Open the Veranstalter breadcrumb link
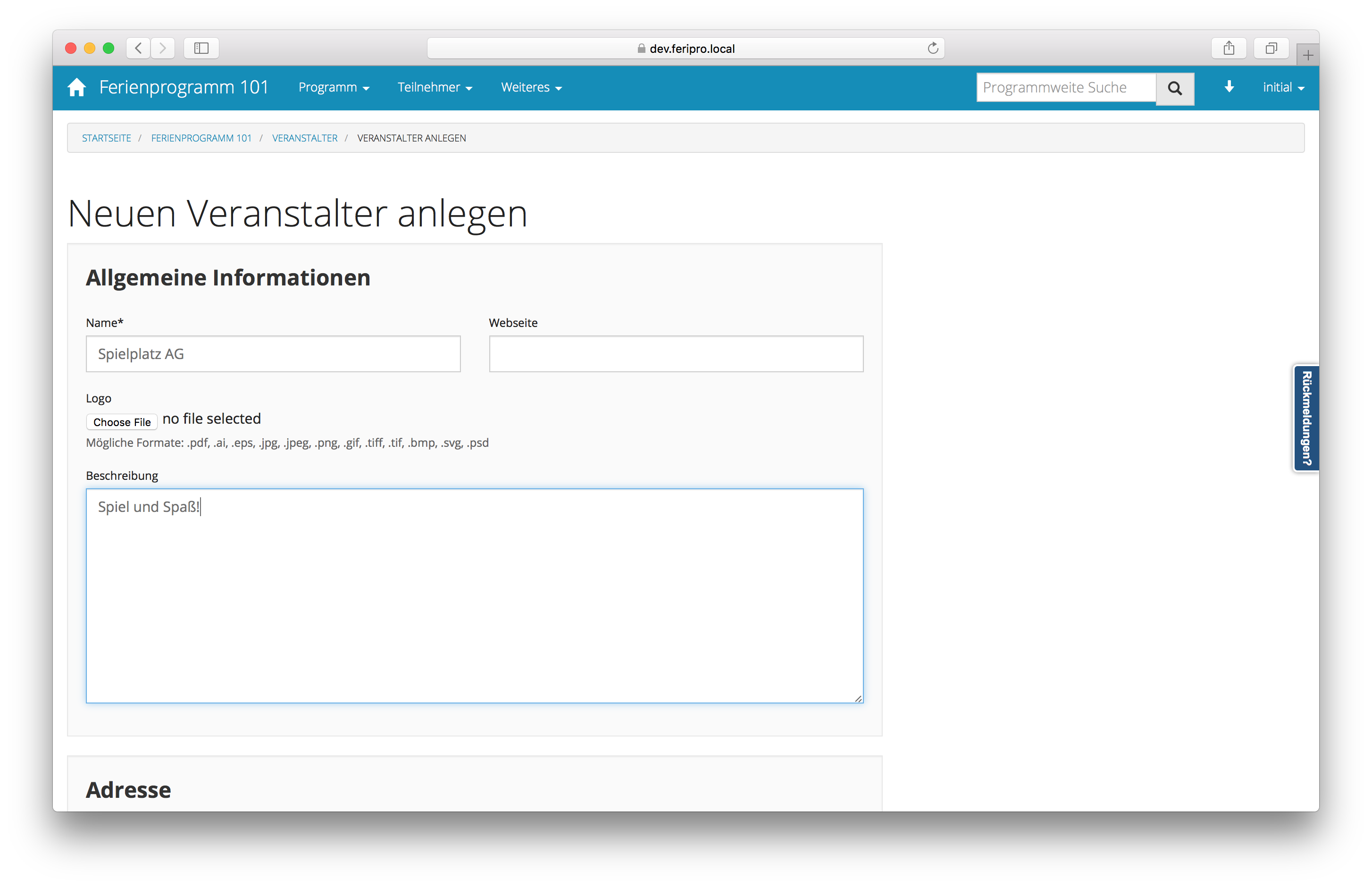 [x=305, y=138]
